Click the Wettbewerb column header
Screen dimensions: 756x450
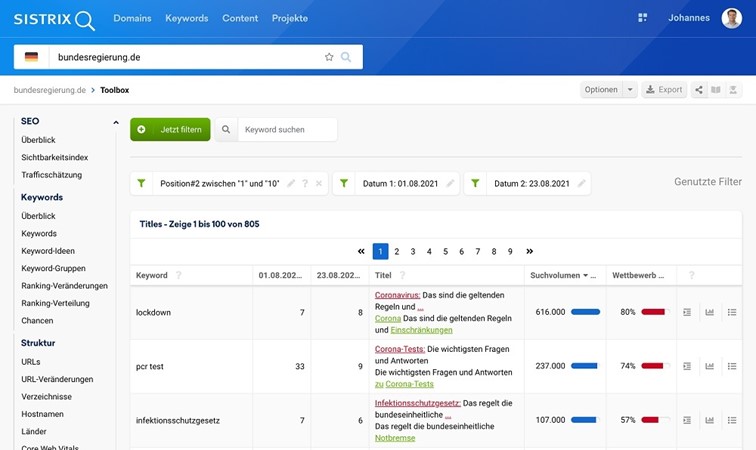point(637,275)
